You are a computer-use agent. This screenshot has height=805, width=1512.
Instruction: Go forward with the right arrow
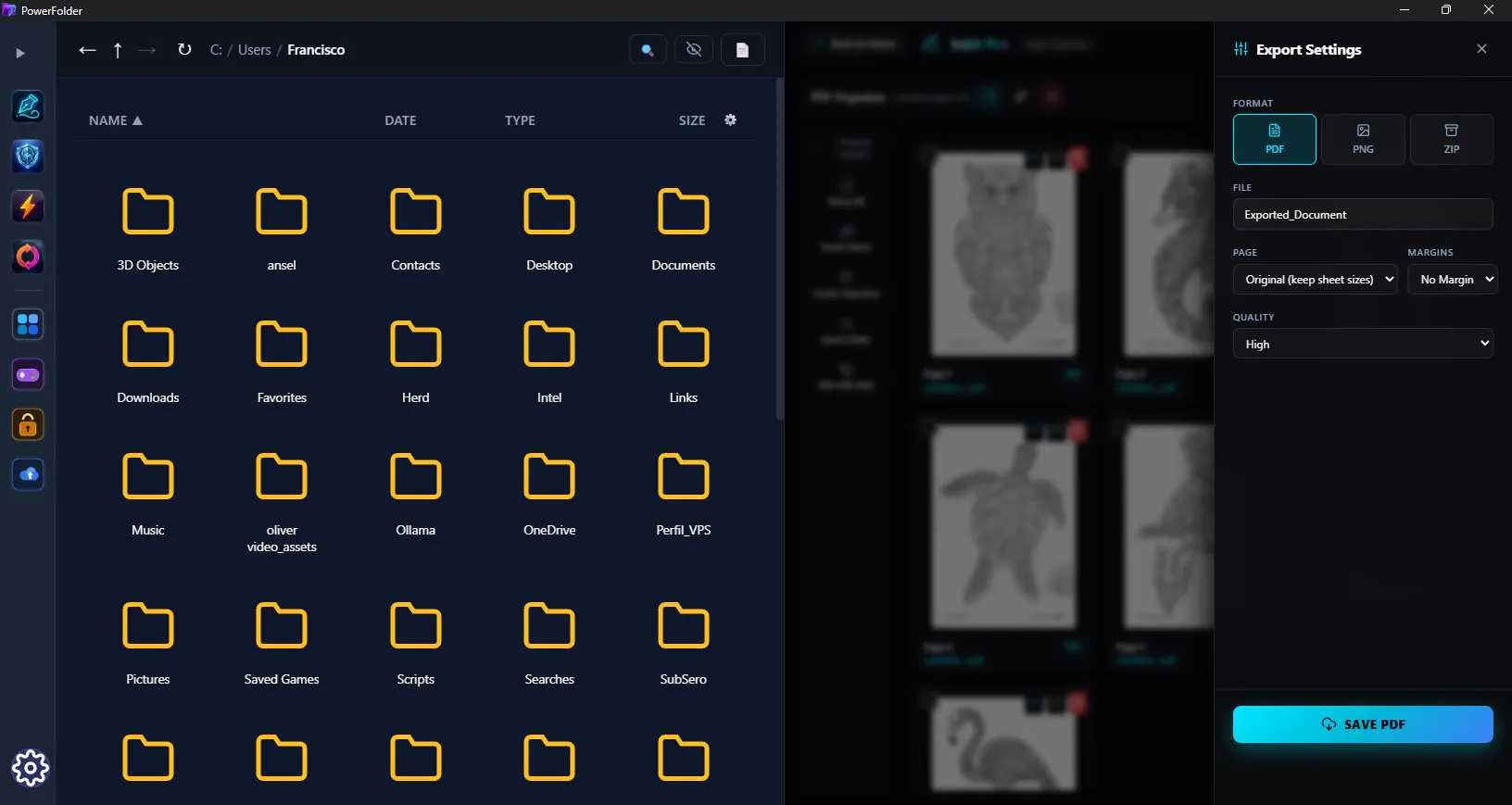pyautogui.click(x=147, y=50)
